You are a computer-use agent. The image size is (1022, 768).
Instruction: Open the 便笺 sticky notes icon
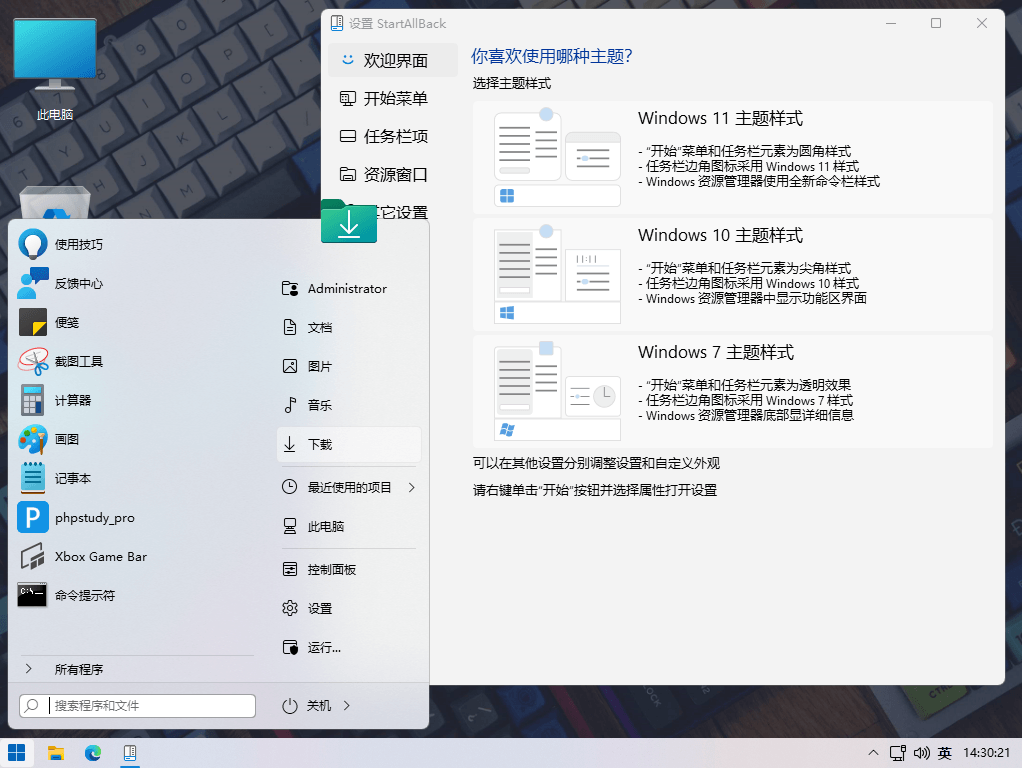pyautogui.click(x=33, y=322)
